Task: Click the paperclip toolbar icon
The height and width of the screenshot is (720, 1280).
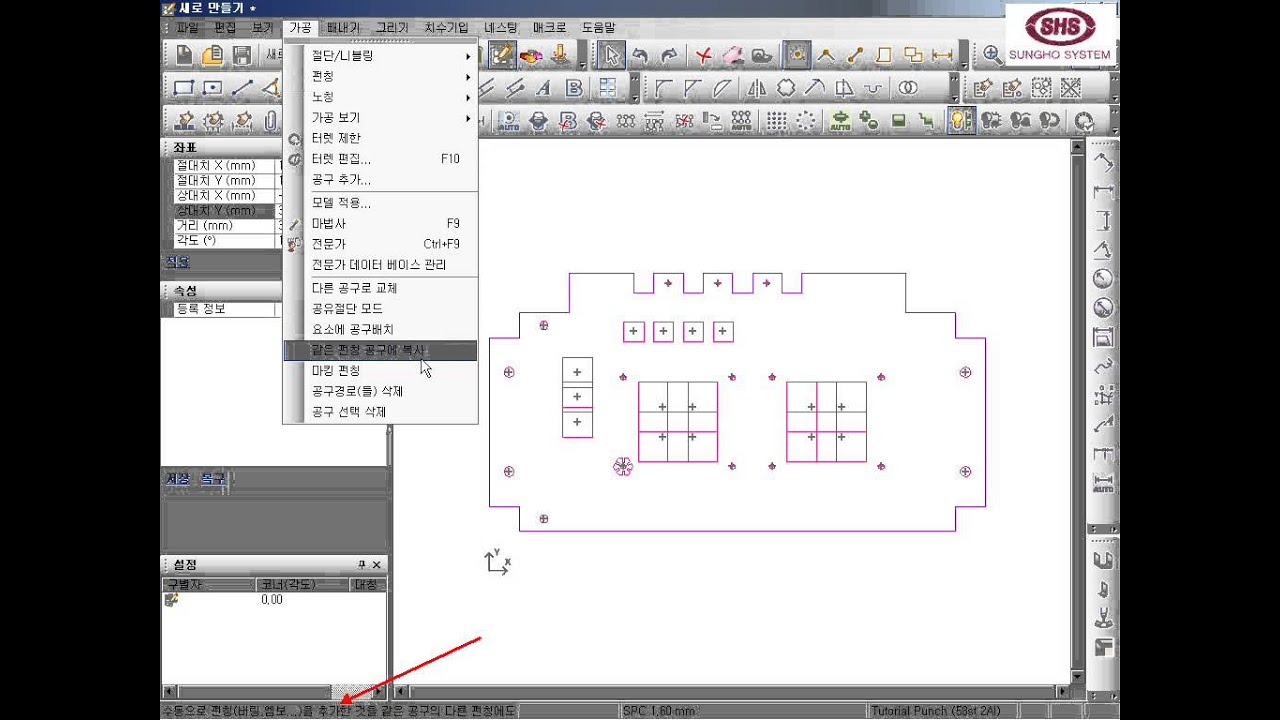Action: [271, 121]
